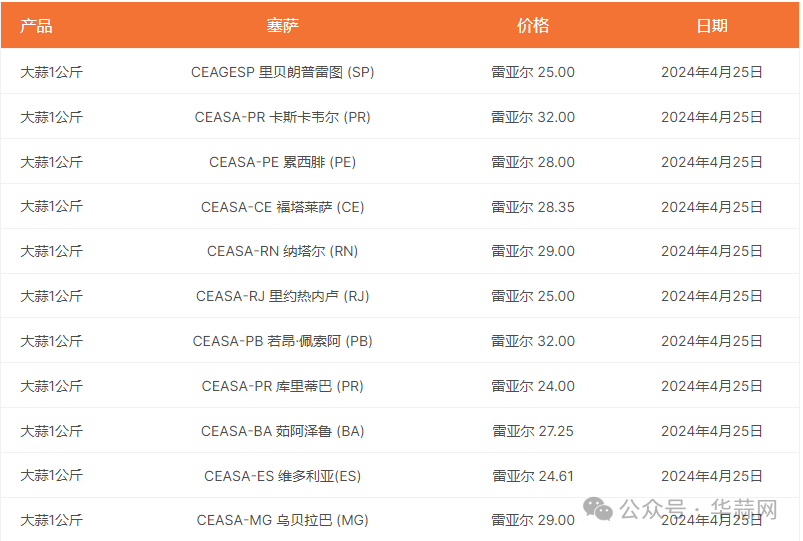Click CEASA-PB 若昂·佩索阿 (PB) cell
Image resolution: width=803 pixels, height=541 pixels.
(282, 341)
